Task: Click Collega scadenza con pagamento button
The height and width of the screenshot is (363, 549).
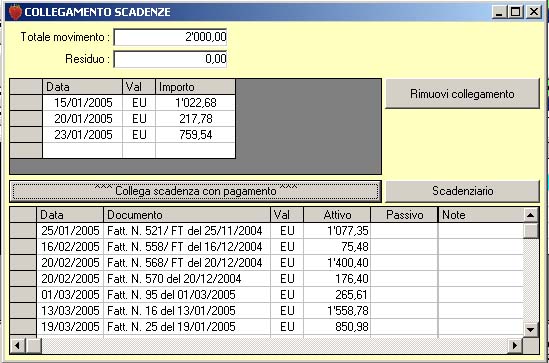Action: pos(195,191)
